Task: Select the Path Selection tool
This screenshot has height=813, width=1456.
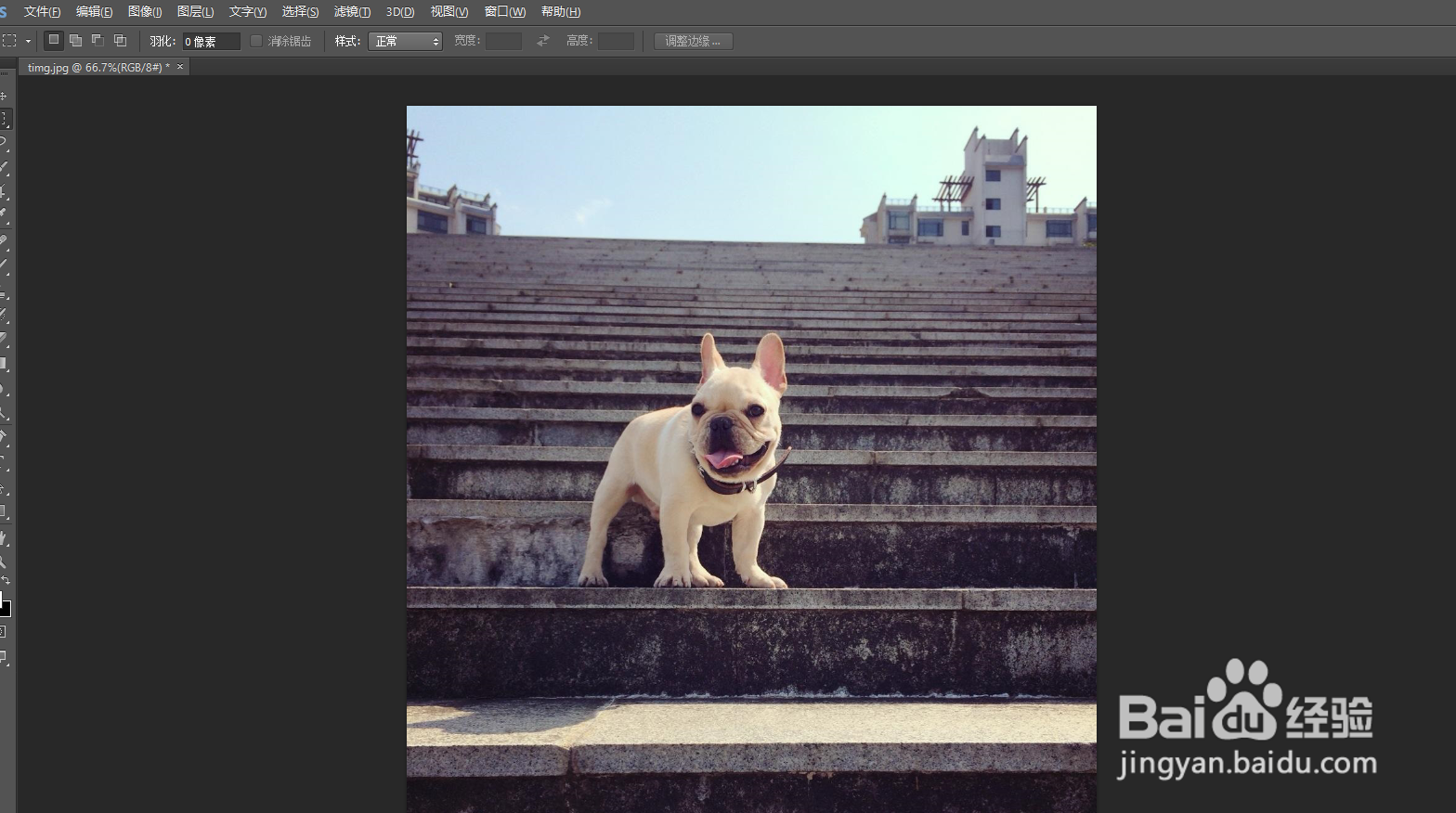Action: click(4, 487)
